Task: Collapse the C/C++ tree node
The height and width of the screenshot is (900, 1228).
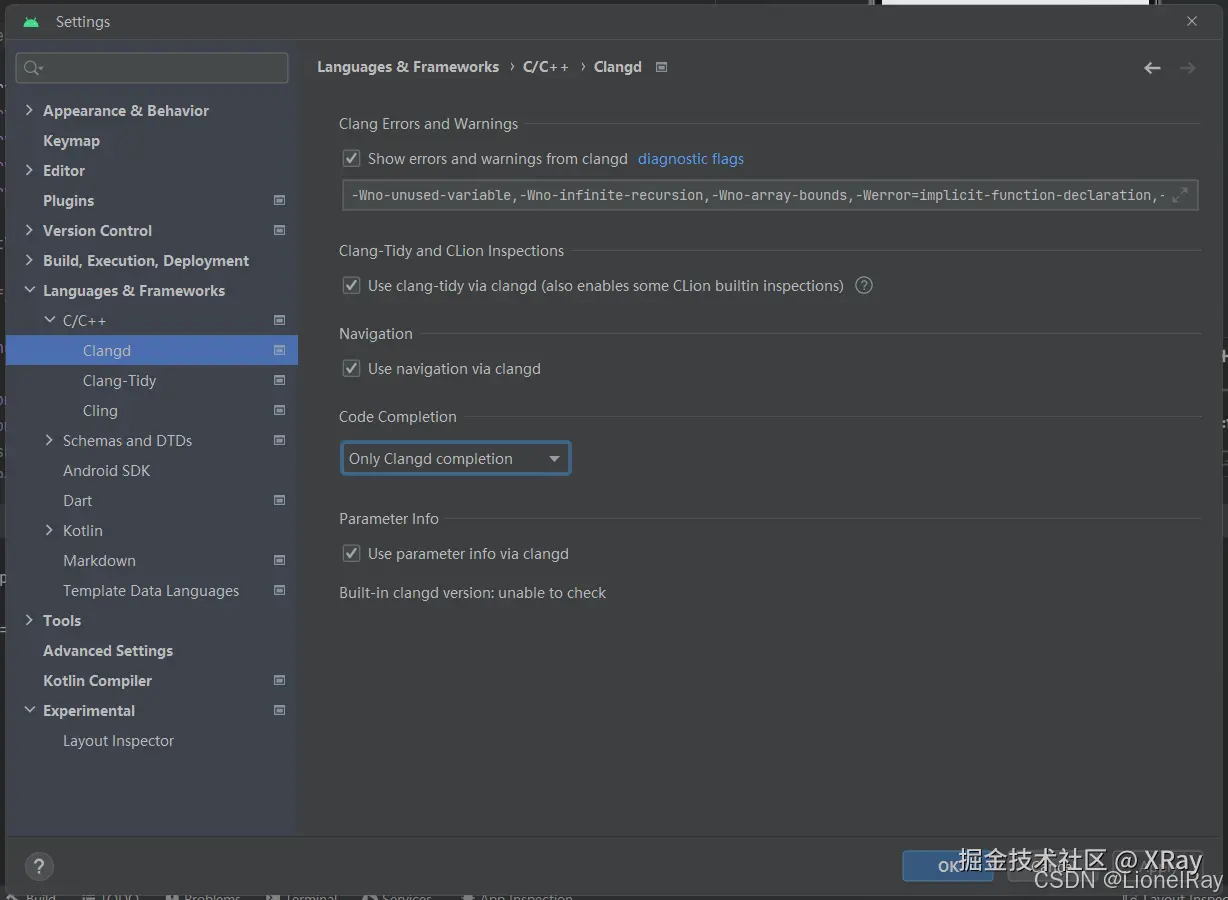Action: [x=49, y=320]
